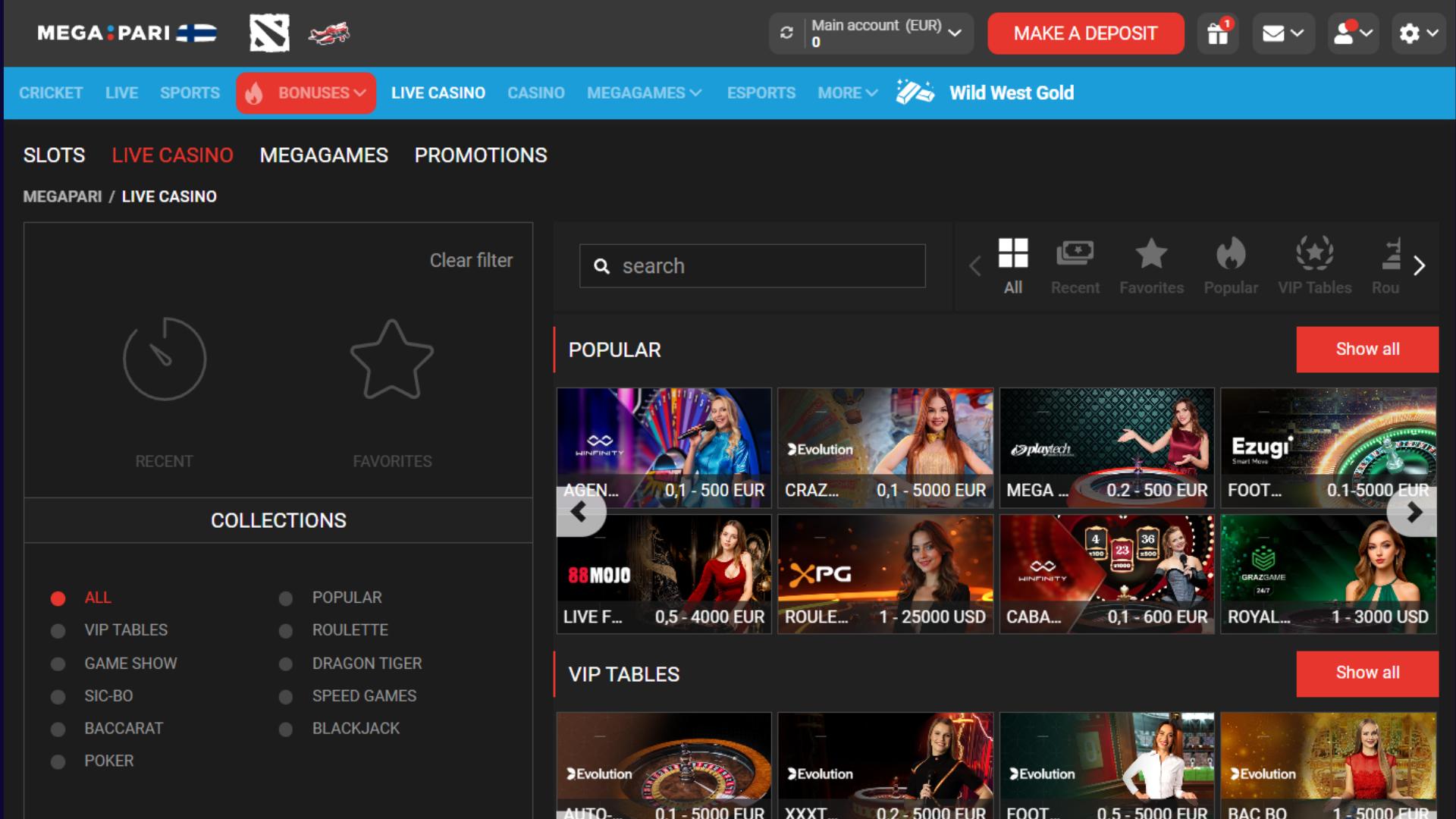Image resolution: width=1456 pixels, height=819 pixels.
Task: Switch to the Slots tab
Action: click(x=54, y=155)
